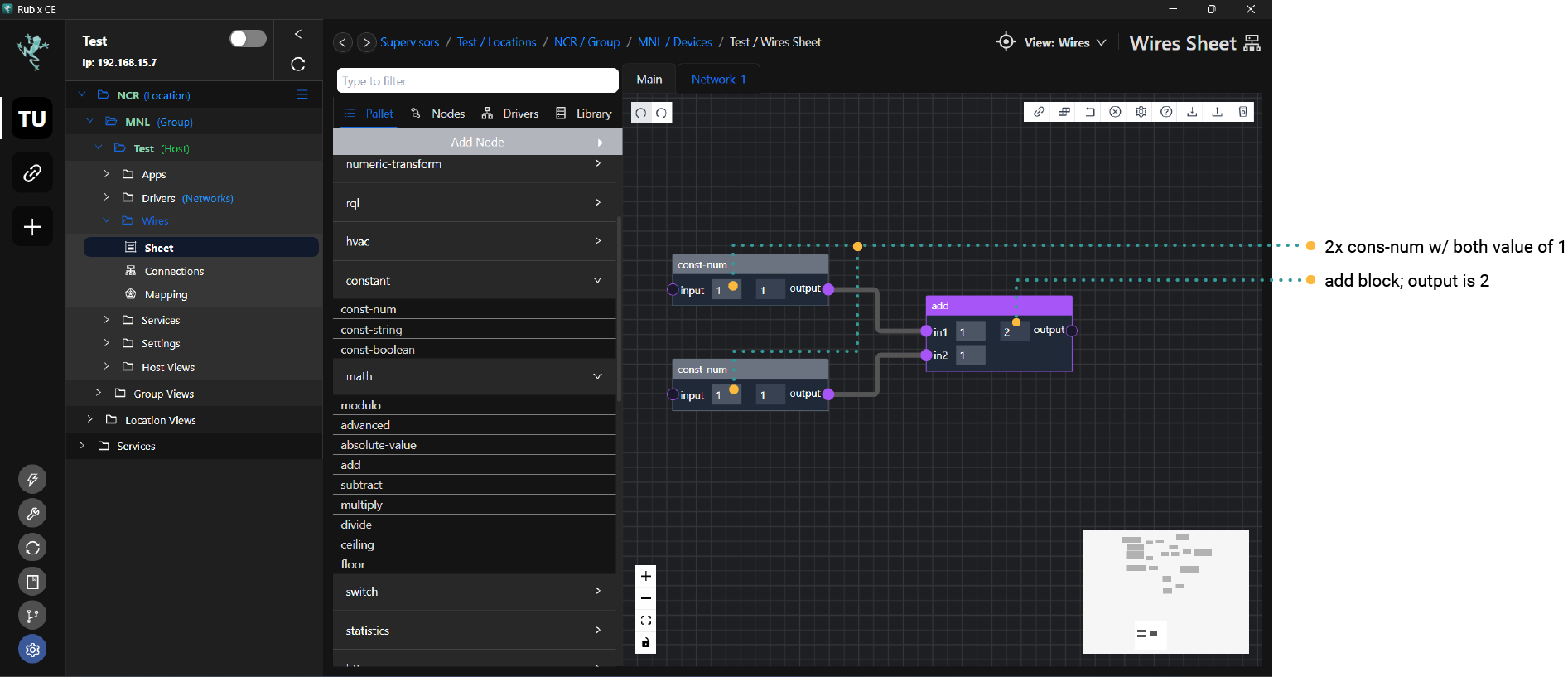Viewport: 1568px width, 677px height.
Task: Select the Library tab
Action: [x=584, y=114]
